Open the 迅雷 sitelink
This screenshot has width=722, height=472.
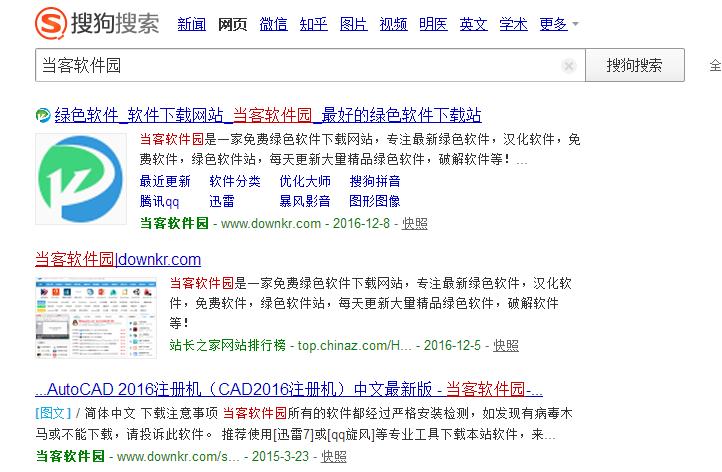(222, 201)
